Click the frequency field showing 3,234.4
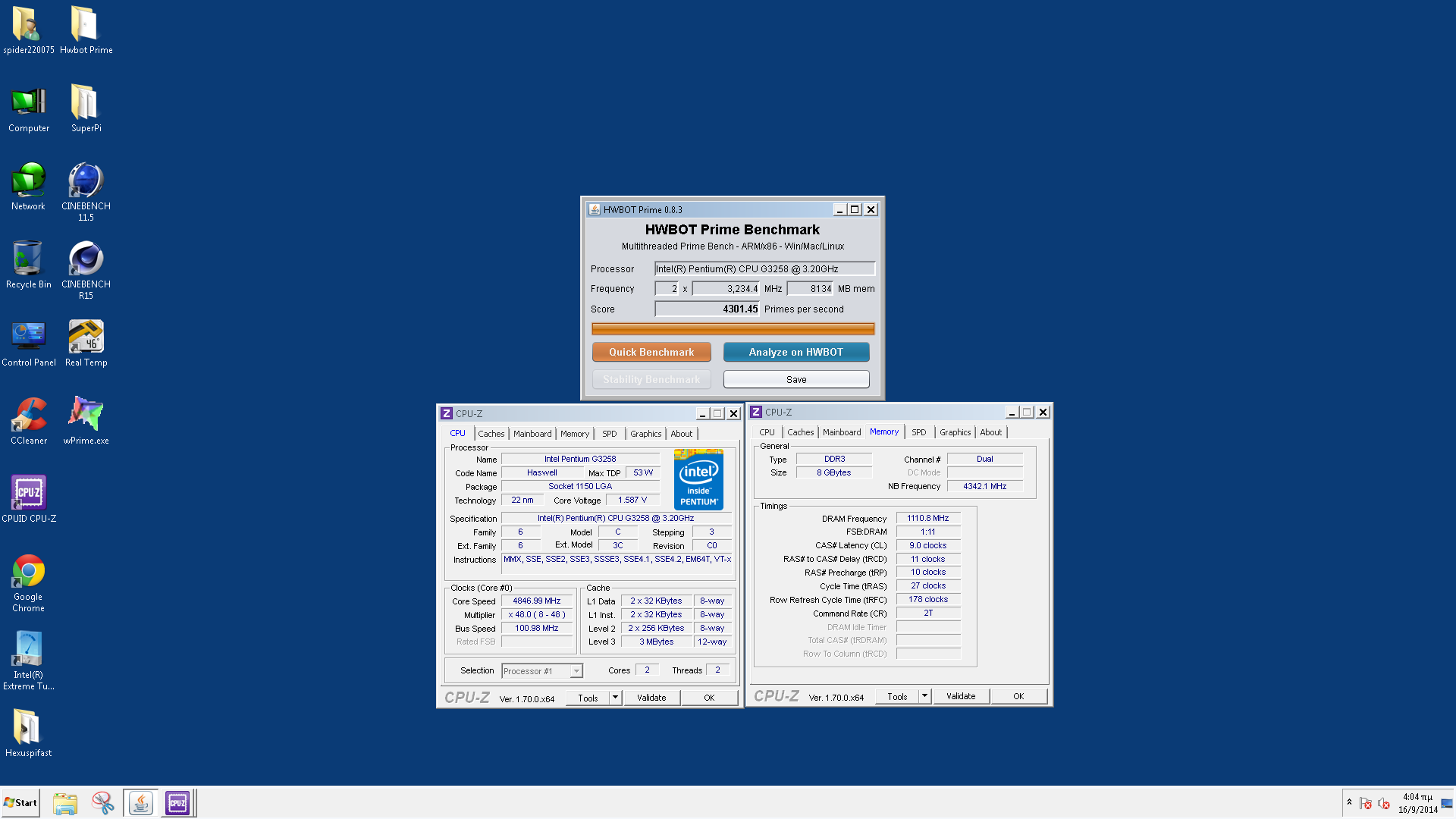The image size is (1456, 819). click(x=725, y=288)
